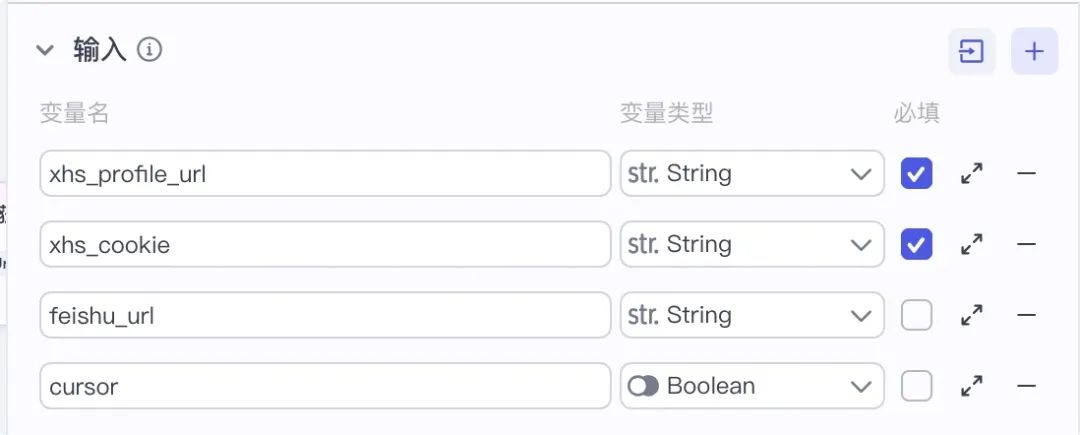Delete the cursor variable row

coord(1026,386)
